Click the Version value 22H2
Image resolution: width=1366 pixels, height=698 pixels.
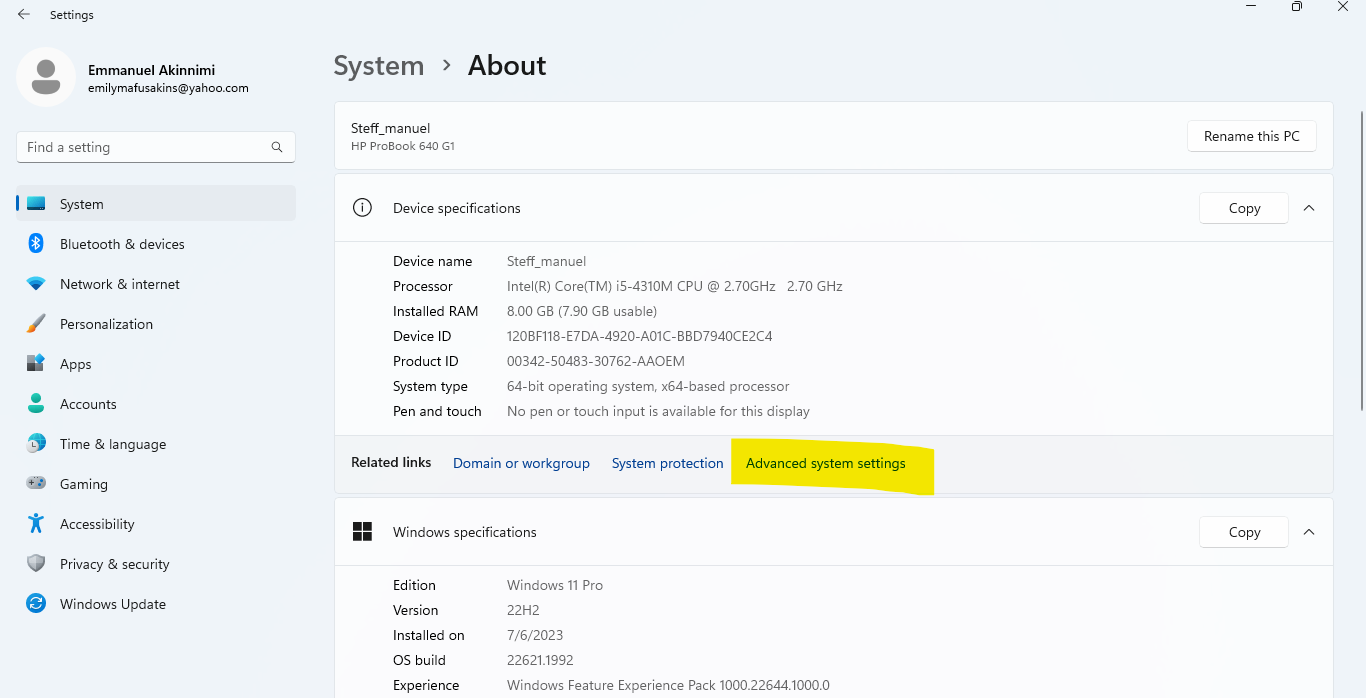coord(523,610)
